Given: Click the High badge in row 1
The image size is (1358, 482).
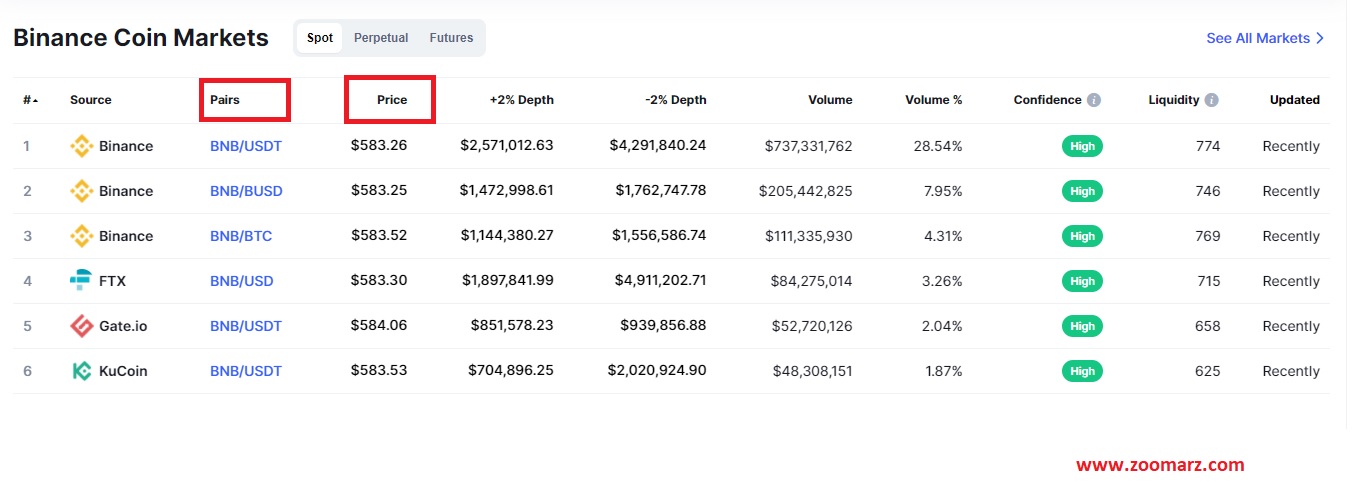Looking at the screenshot, I should click(1083, 146).
